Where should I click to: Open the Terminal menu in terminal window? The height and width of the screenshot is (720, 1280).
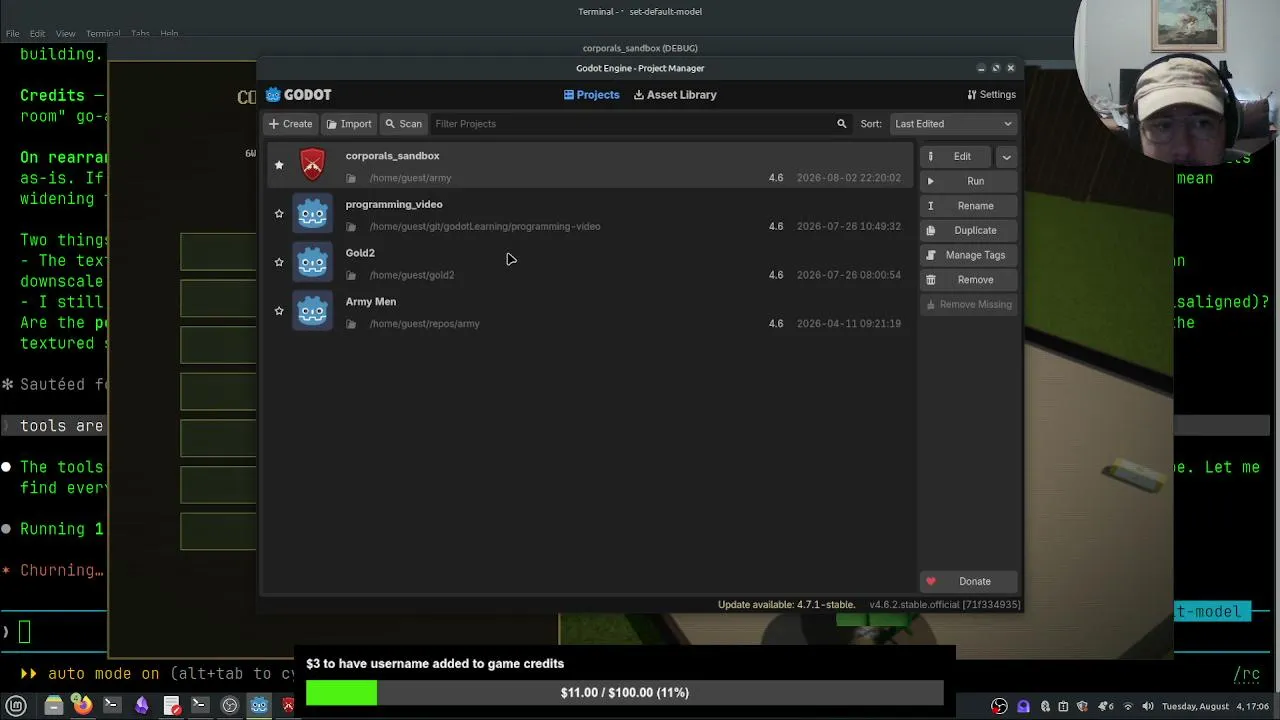103,33
